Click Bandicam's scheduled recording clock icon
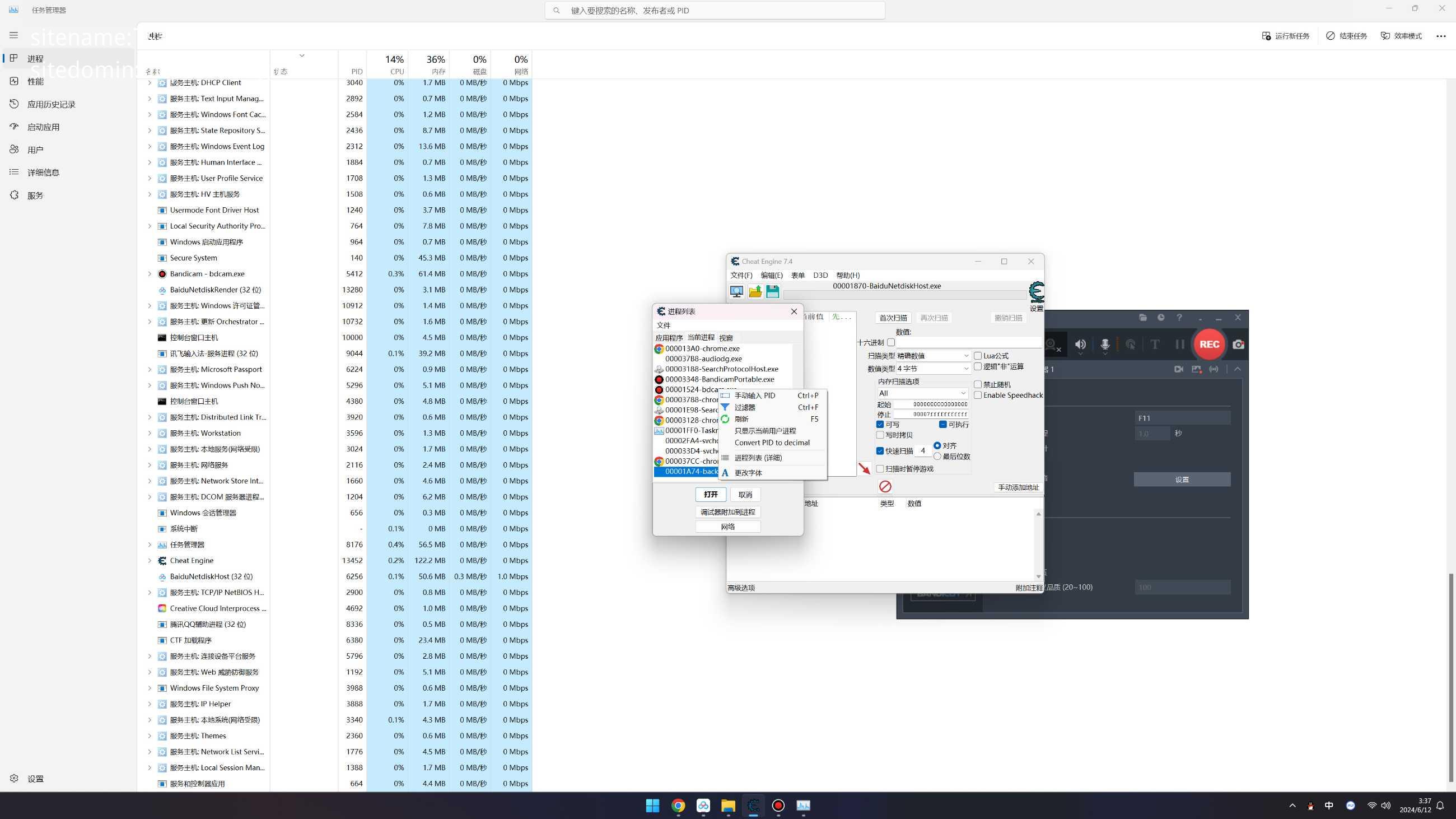The image size is (1456, 819). click(1161, 318)
